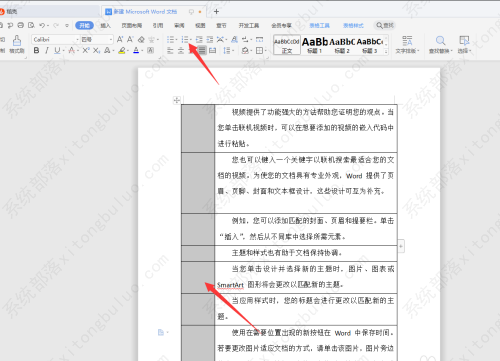Image resolution: width=500 pixels, height=361 pixels.
Task: Open the 表格工具 ribbon tab
Action: click(319, 25)
